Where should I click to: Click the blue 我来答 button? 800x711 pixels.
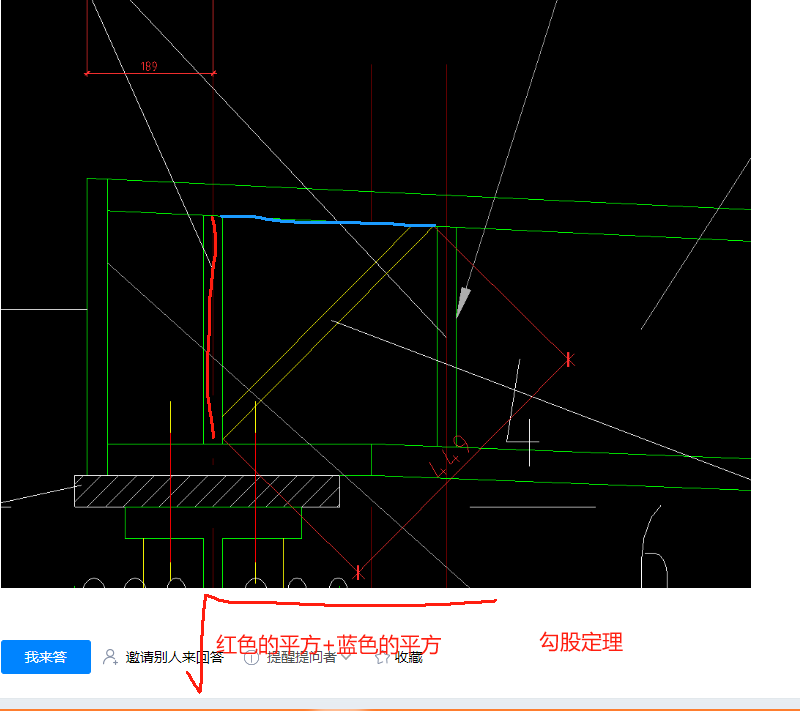coord(46,657)
